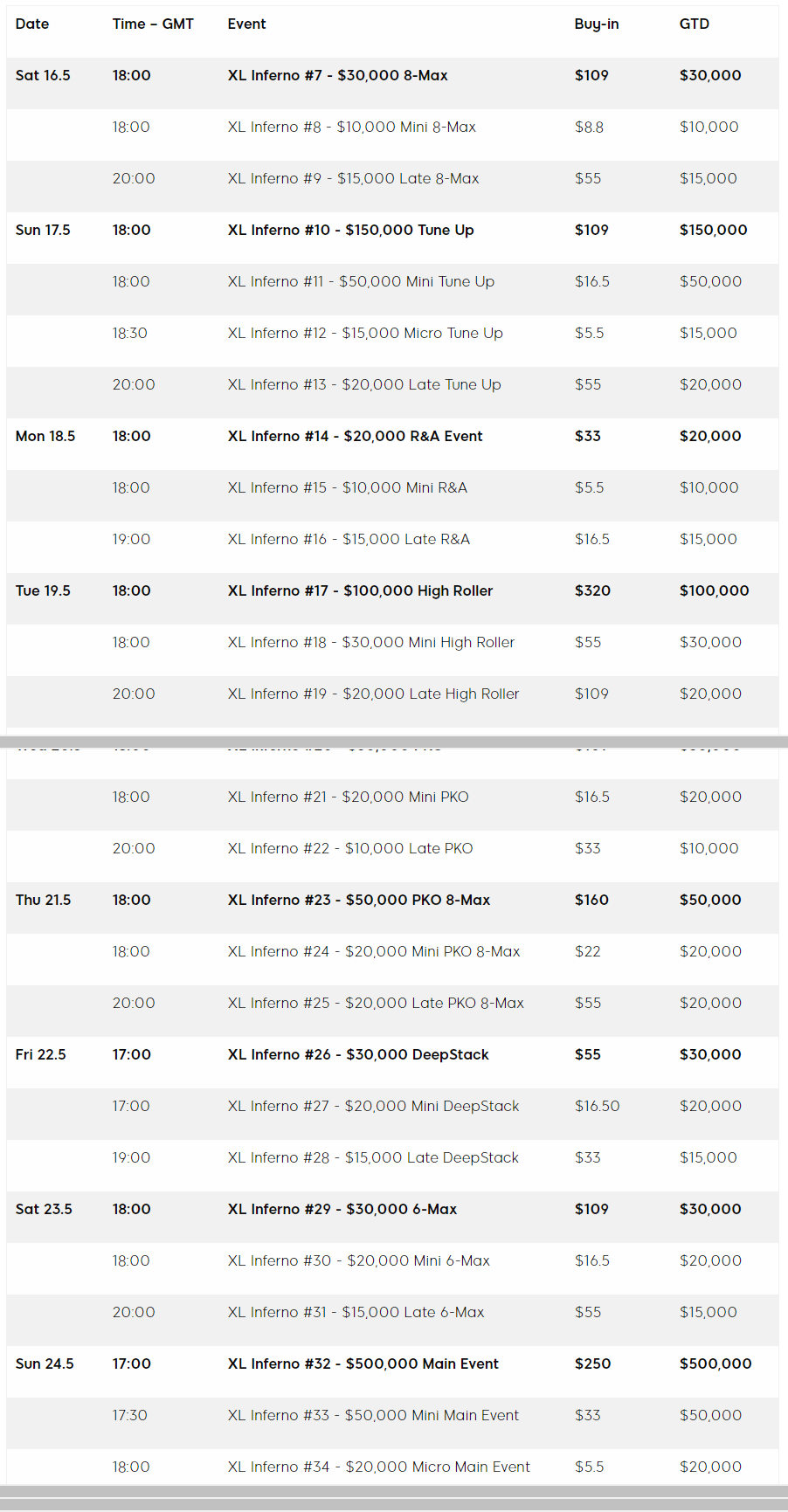Viewport: 788px width, 1512px height.
Task: Click the Time – GMT column header
Action: 153,24
